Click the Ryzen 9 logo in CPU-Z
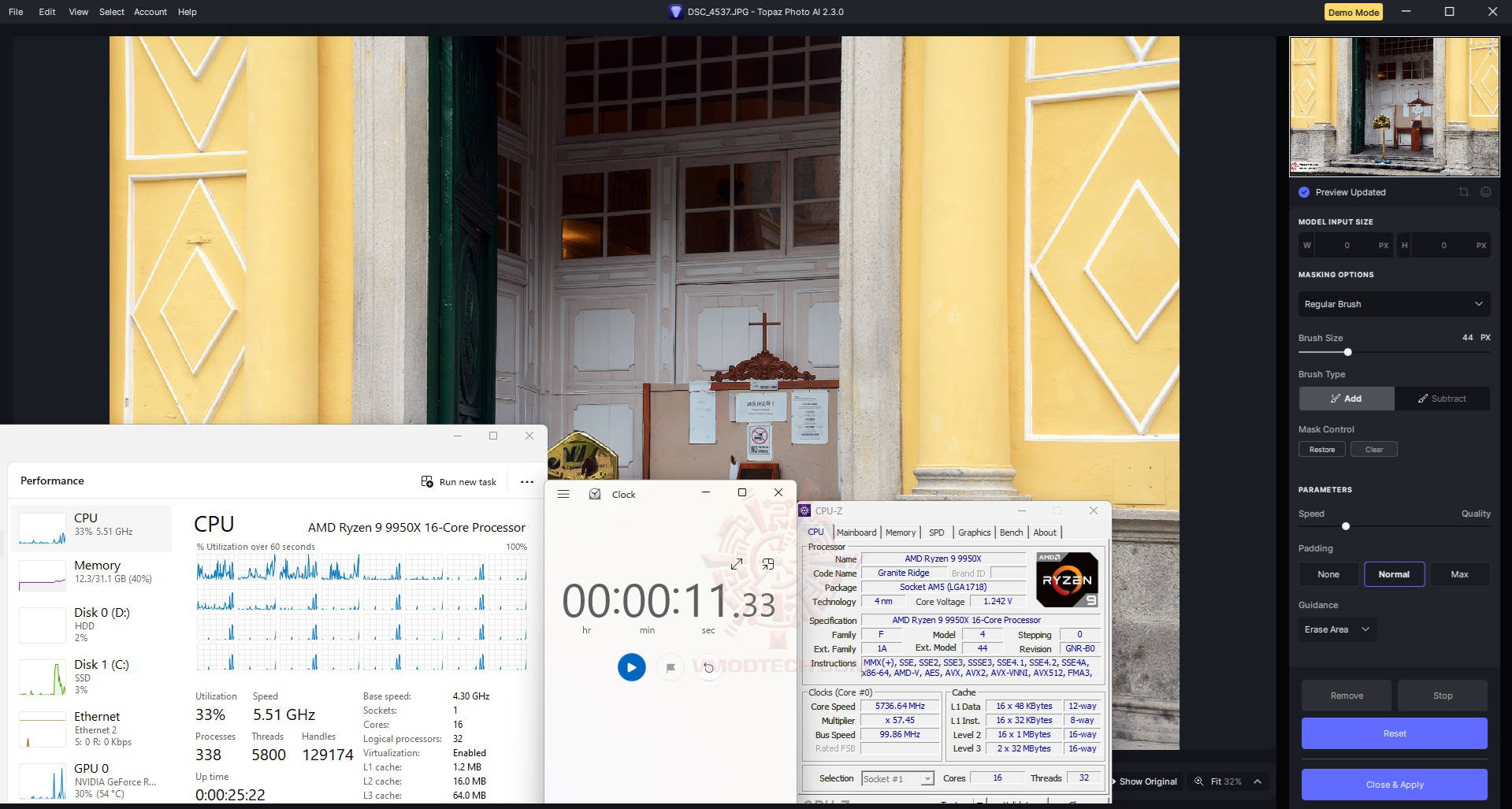1512x809 pixels. pyautogui.click(x=1067, y=580)
